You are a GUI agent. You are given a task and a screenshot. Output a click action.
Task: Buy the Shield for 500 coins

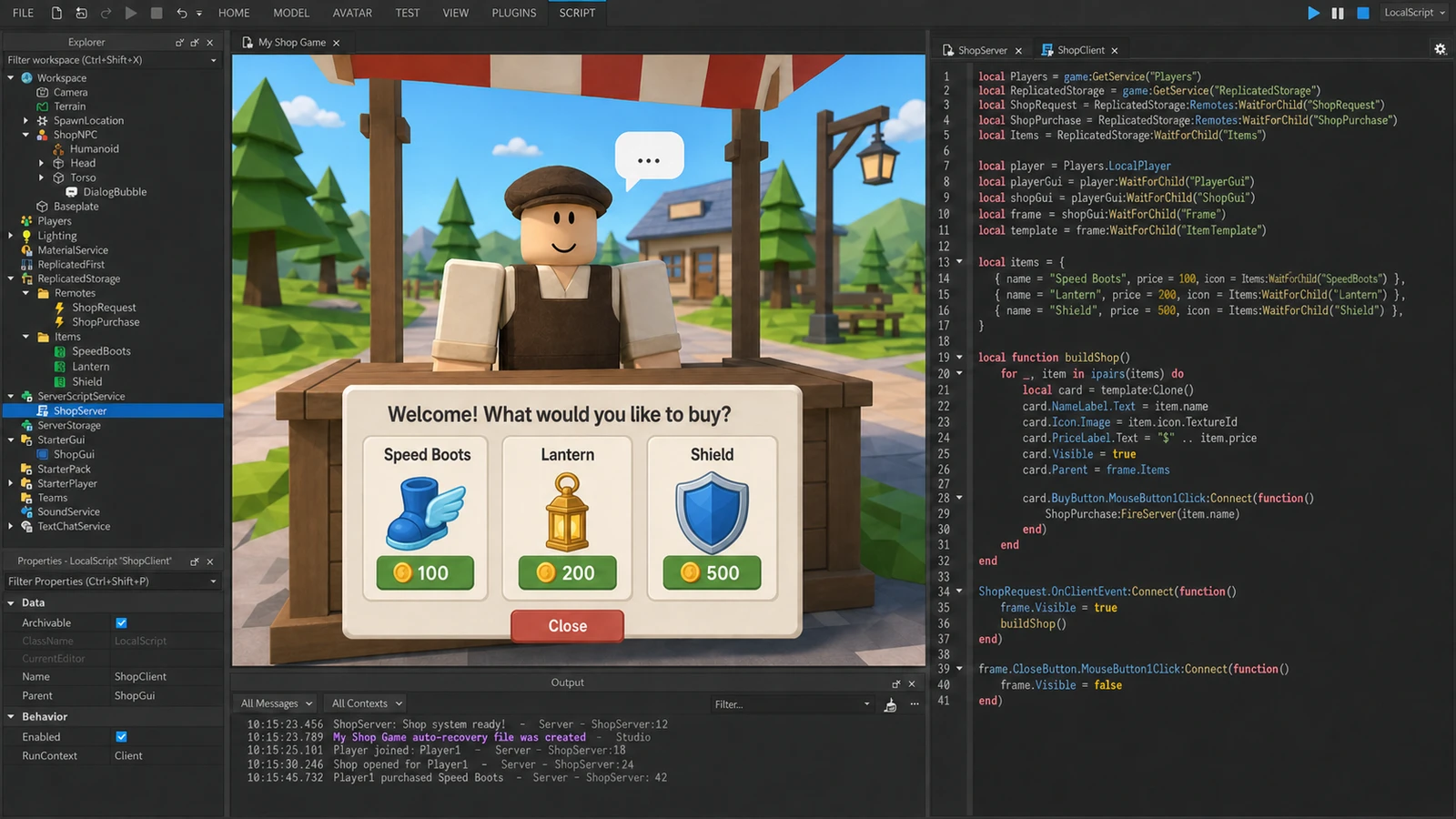coord(712,573)
